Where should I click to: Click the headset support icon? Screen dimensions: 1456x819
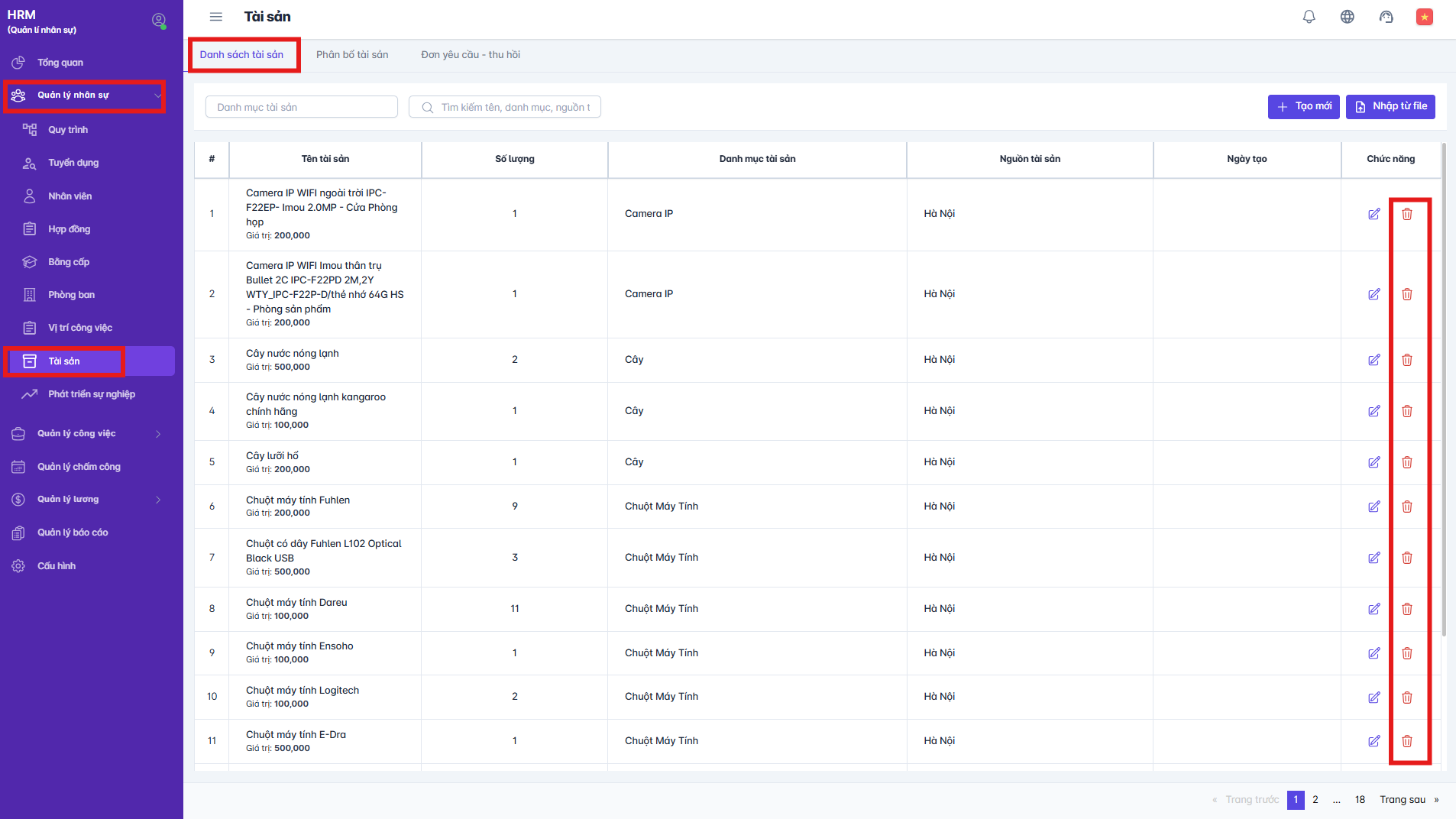point(1386,17)
